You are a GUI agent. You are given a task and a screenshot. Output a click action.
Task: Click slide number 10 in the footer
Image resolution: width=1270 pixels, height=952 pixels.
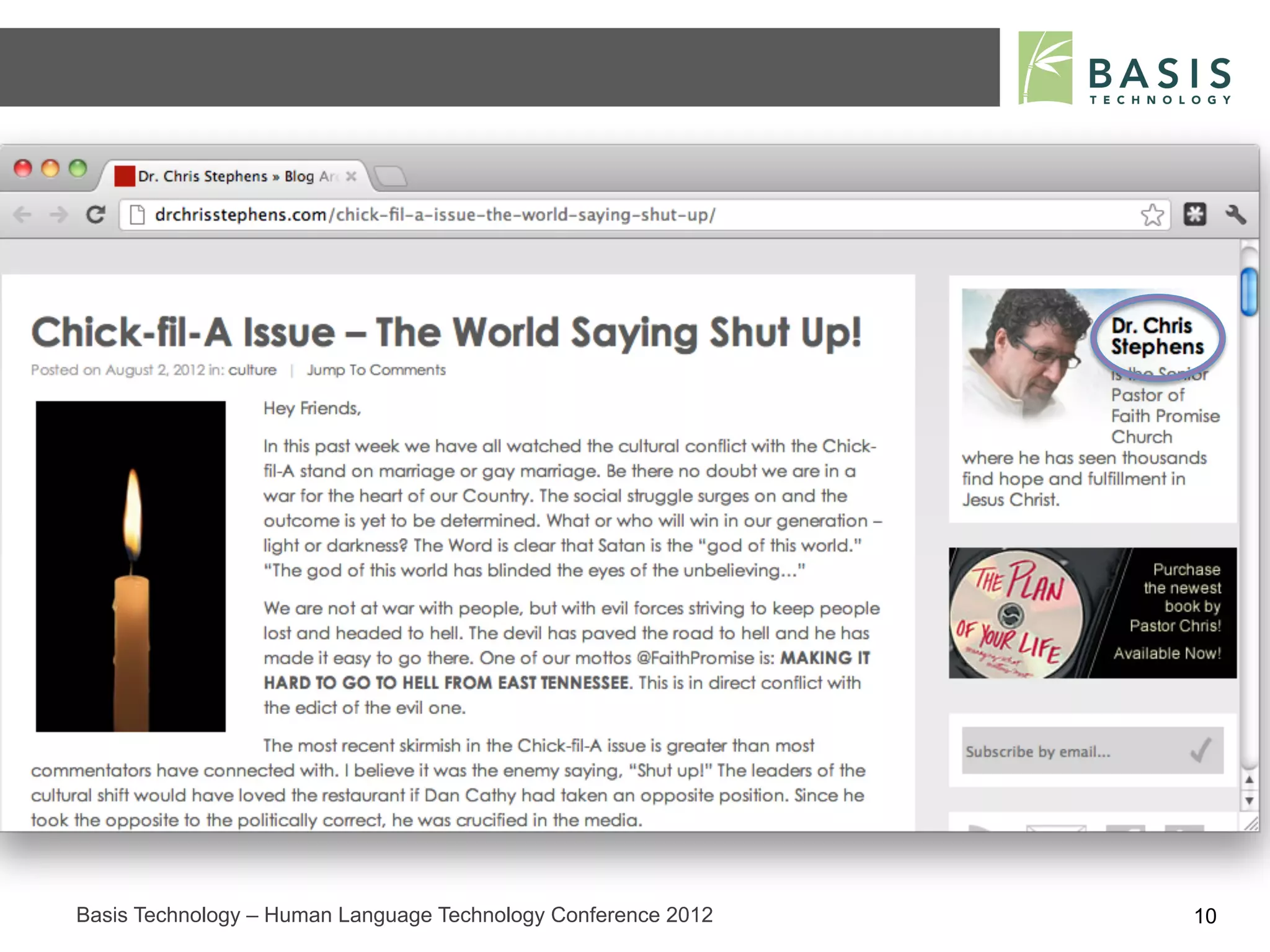click(1205, 916)
